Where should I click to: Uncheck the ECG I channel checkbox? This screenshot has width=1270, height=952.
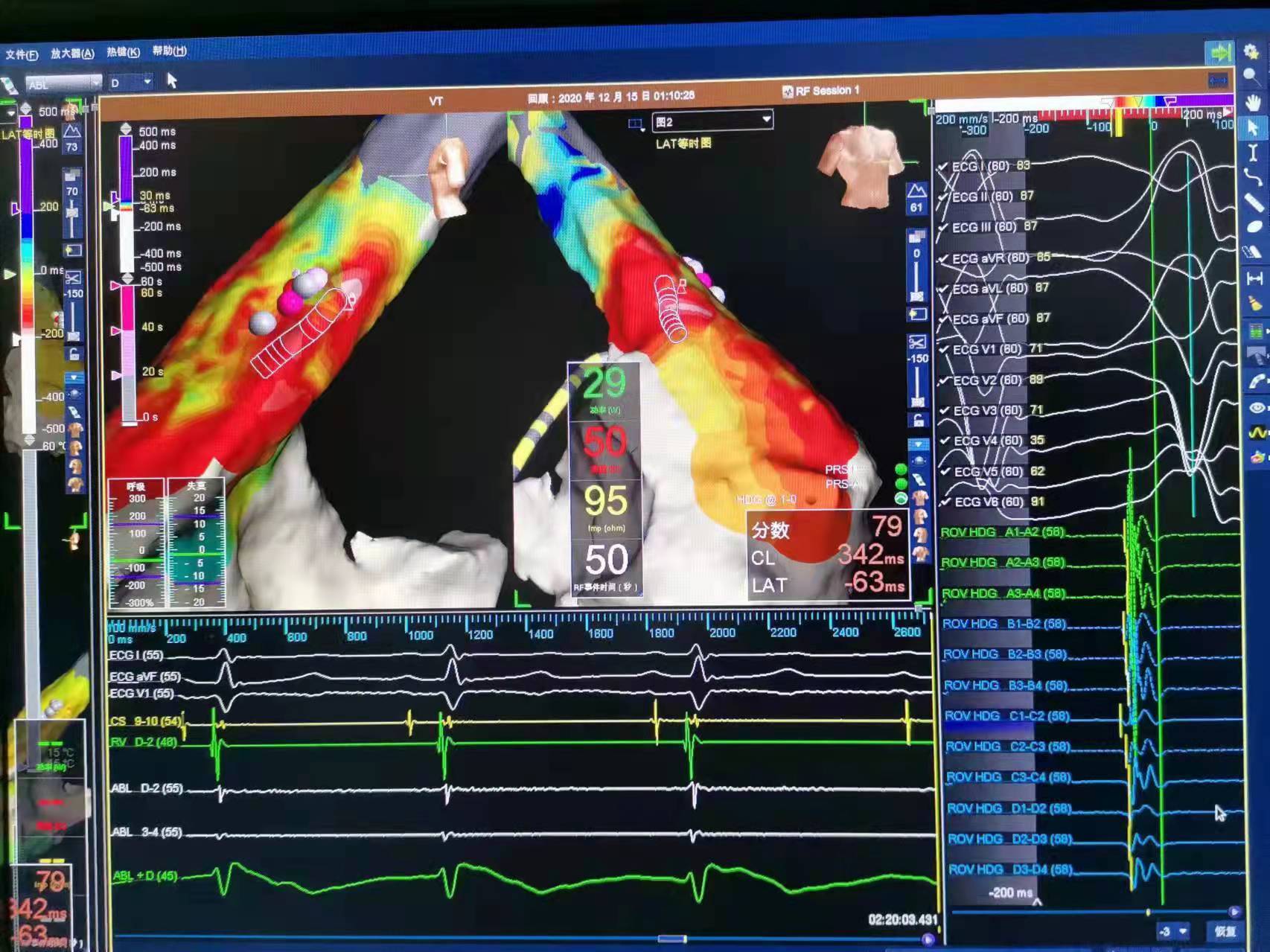point(944,167)
